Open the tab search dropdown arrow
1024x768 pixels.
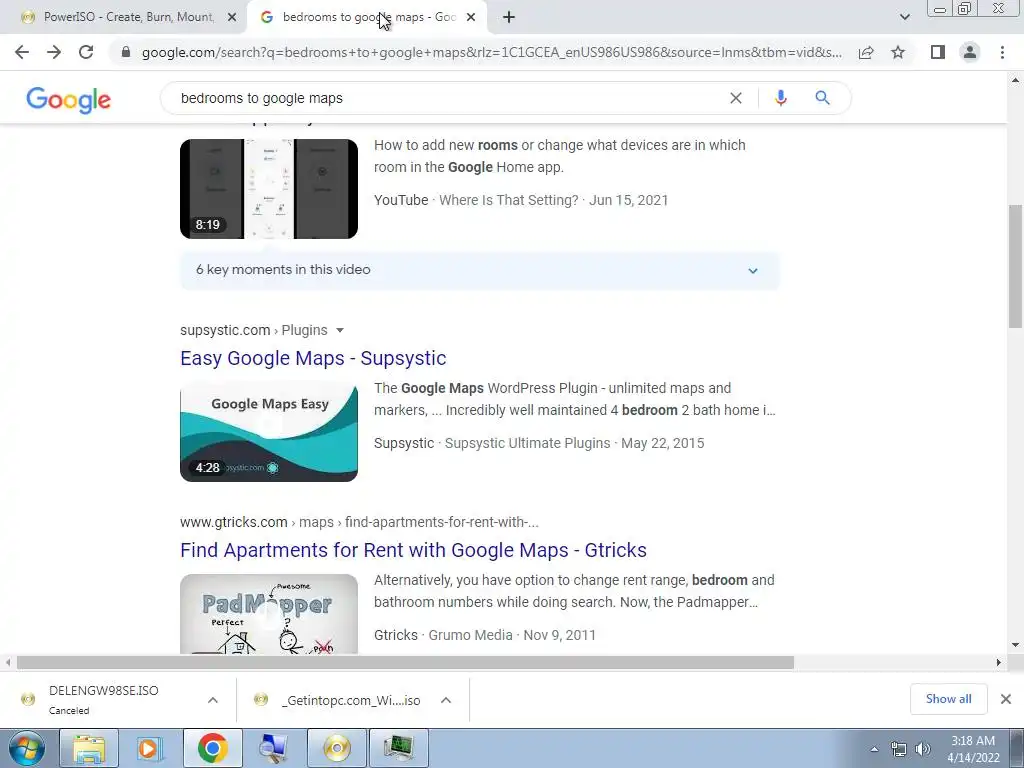(x=904, y=18)
